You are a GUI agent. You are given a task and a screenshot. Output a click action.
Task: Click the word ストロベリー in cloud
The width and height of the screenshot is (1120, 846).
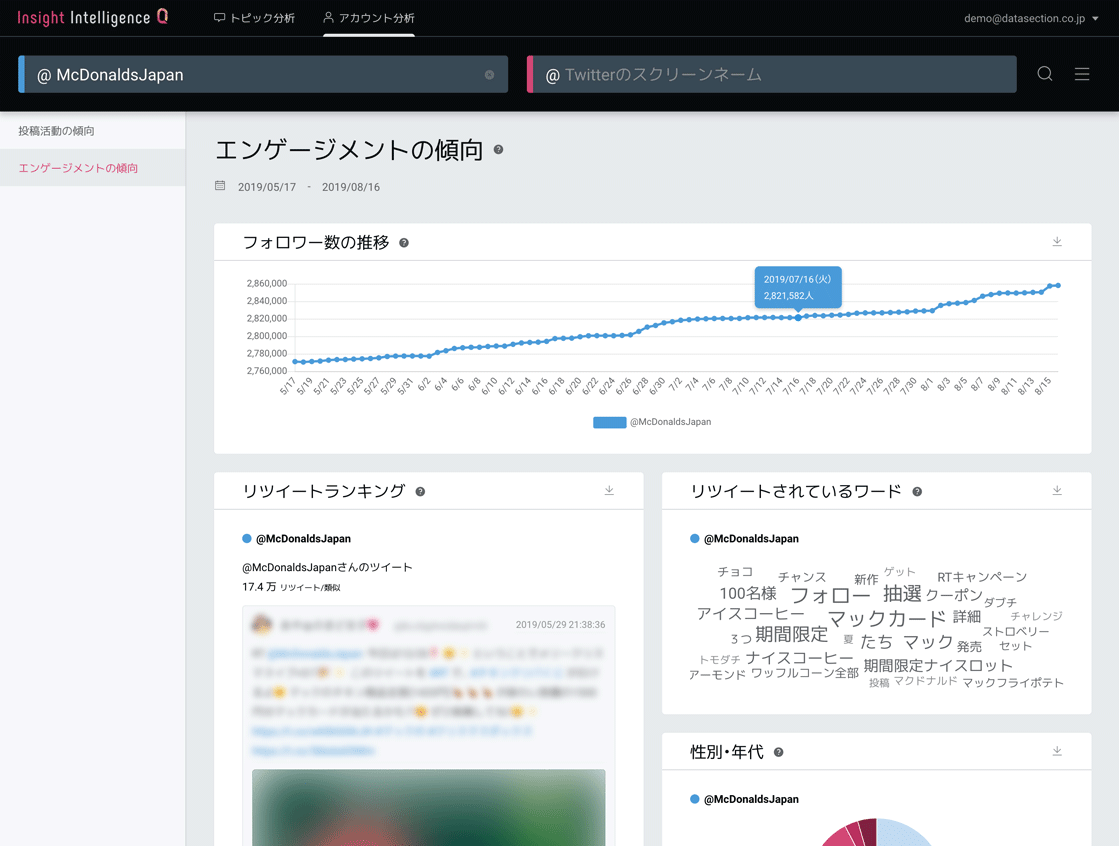click(1016, 632)
